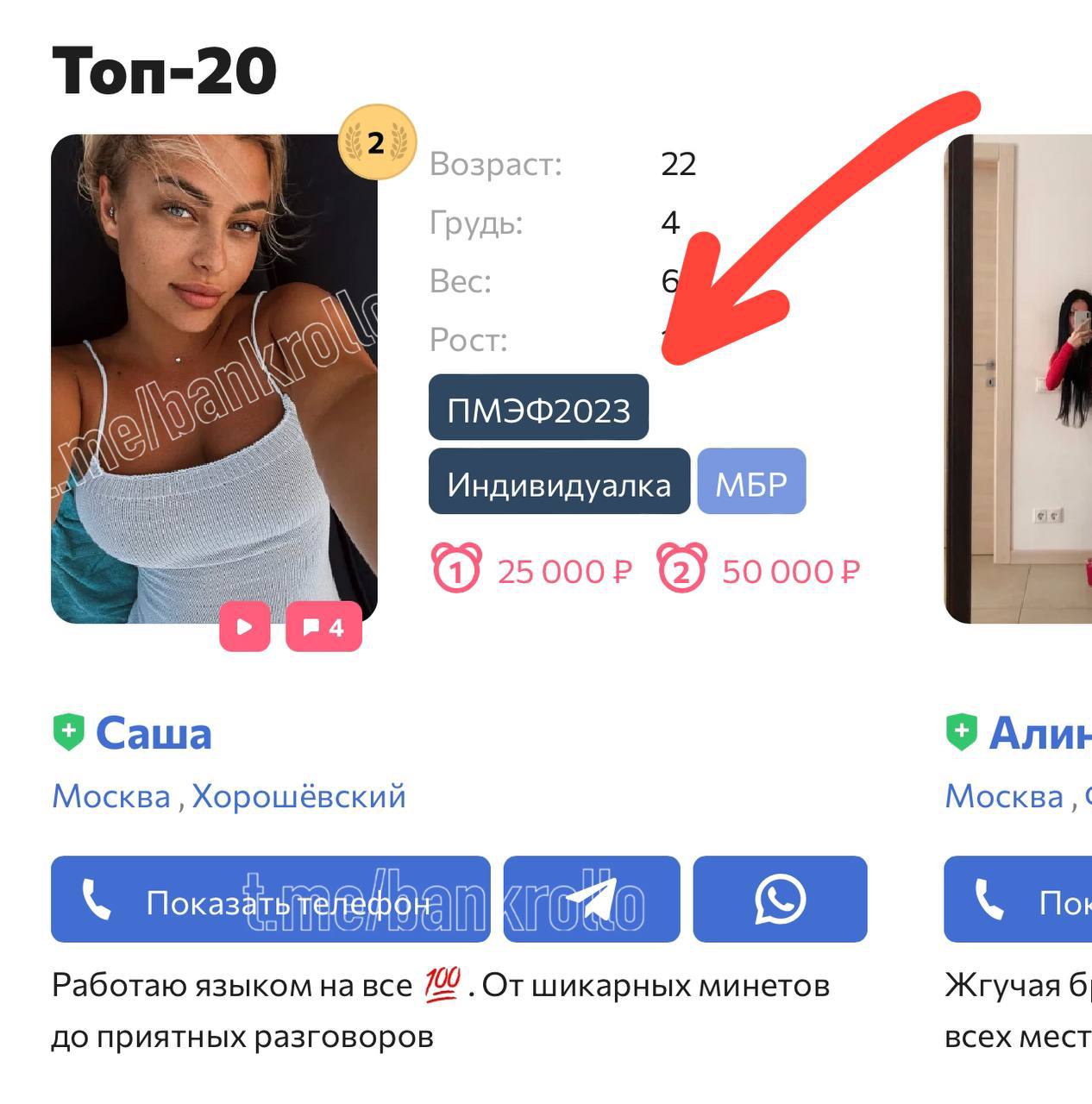
Task: Click the two-hour alarm clock icon
Action: click(x=681, y=568)
